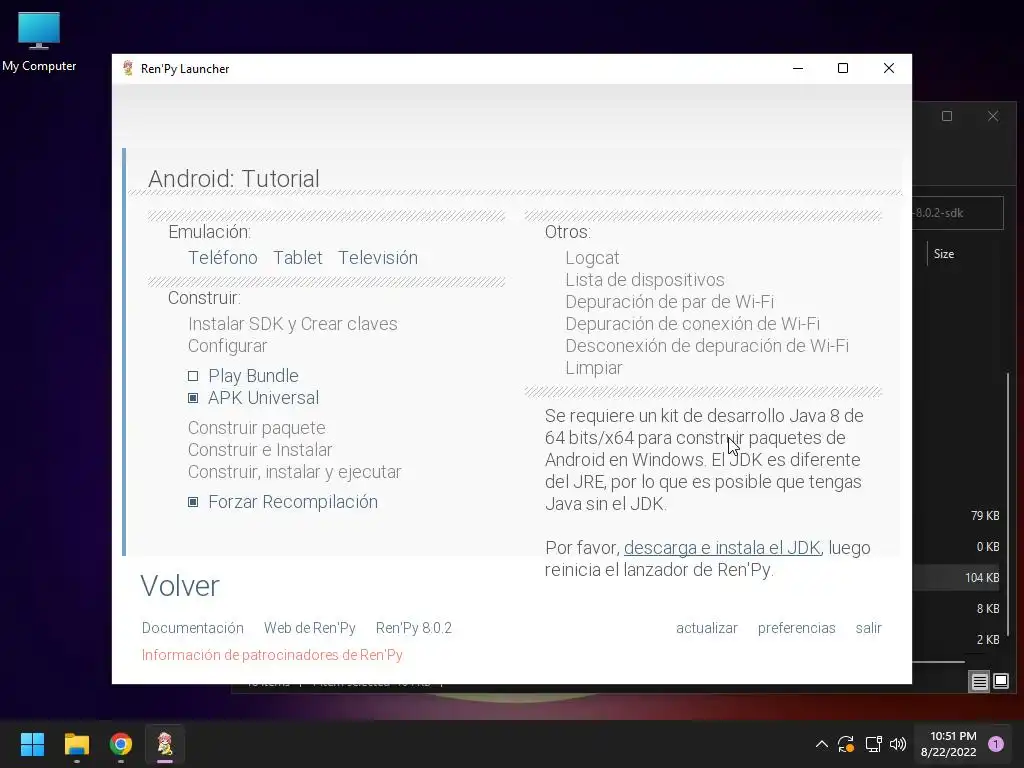Screen dimensions: 1024x768
Task: Close the Ren'Py Launcher window
Action: 888,69
